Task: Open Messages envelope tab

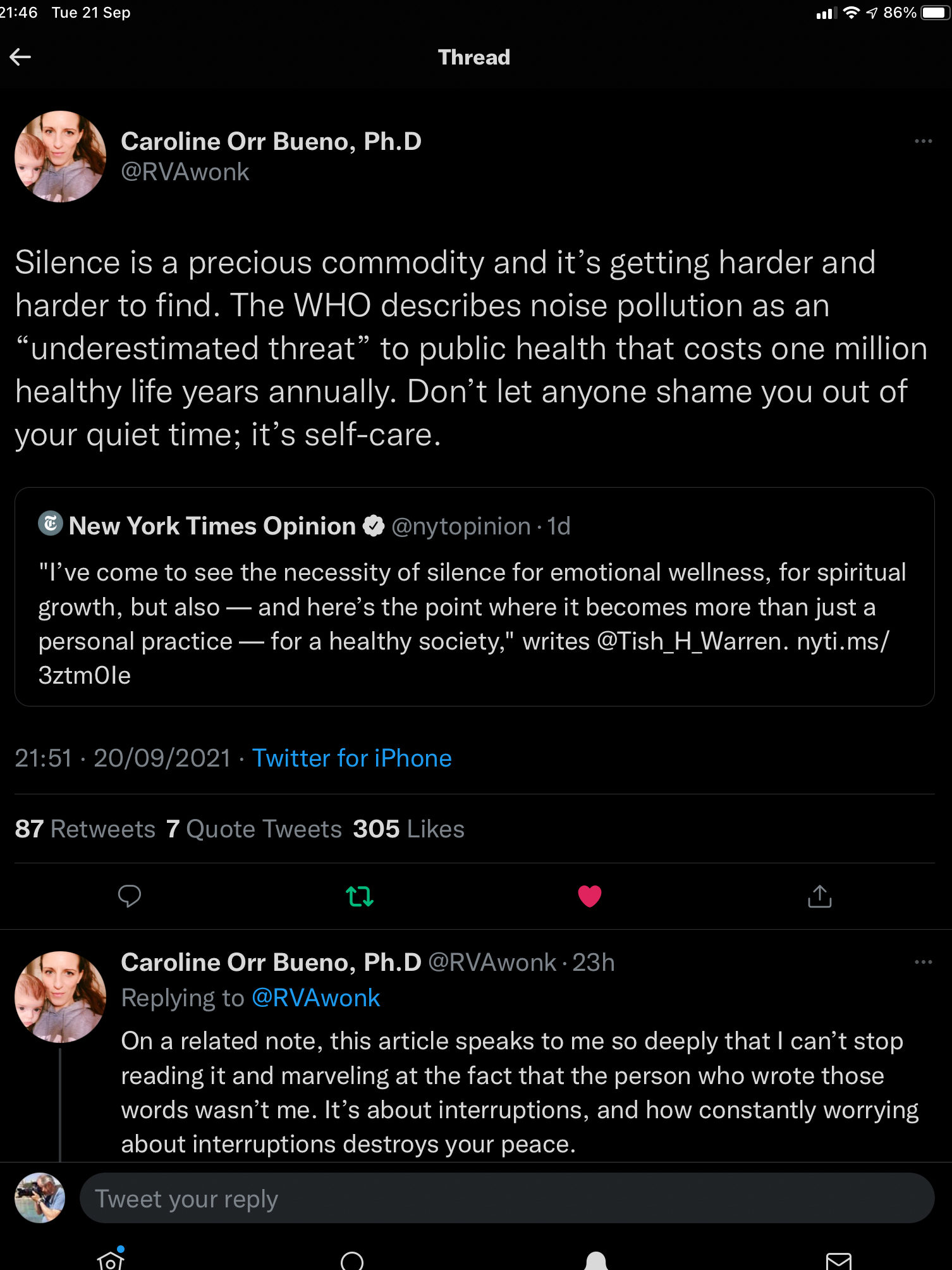Action: click(x=838, y=1261)
